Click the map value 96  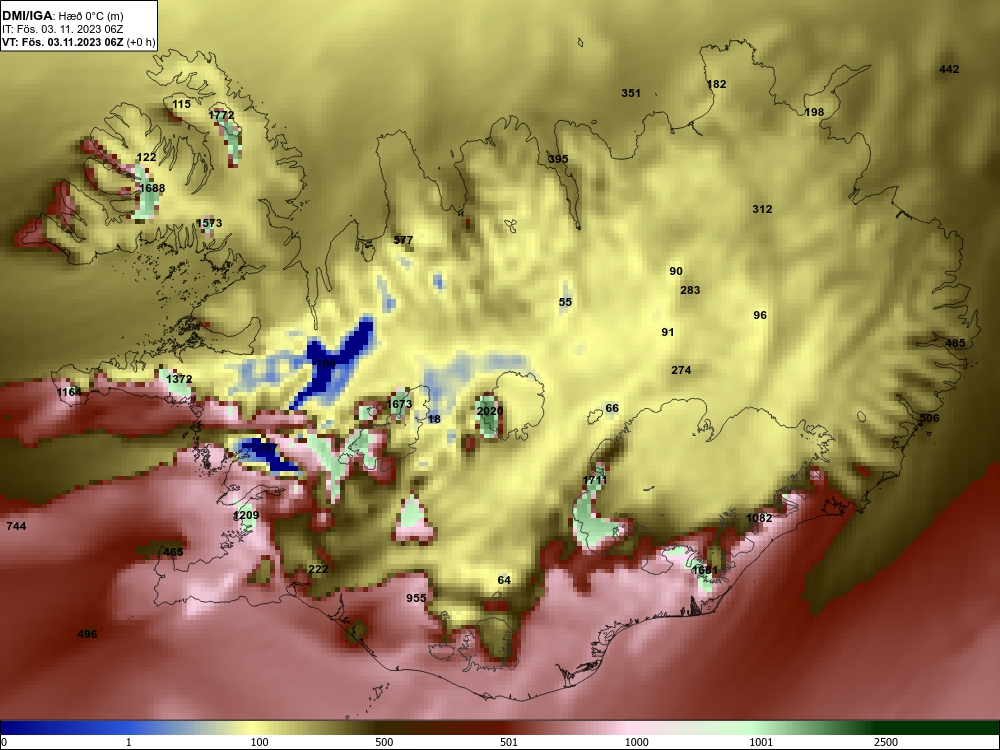(x=760, y=314)
